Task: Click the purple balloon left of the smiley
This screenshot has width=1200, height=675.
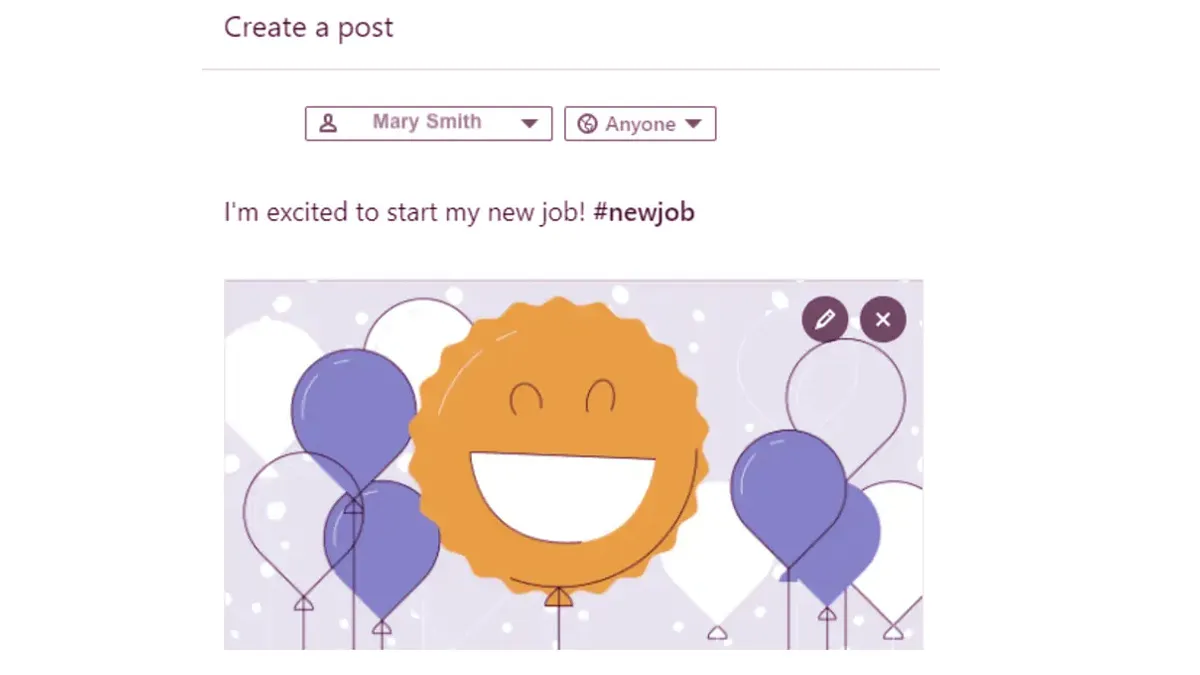Action: pos(353,410)
